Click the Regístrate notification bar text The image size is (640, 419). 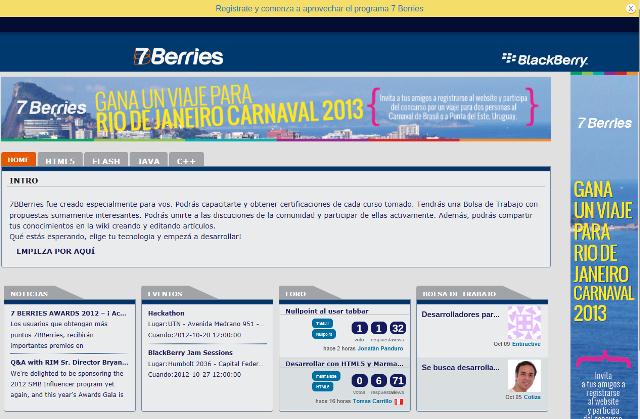(x=319, y=8)
